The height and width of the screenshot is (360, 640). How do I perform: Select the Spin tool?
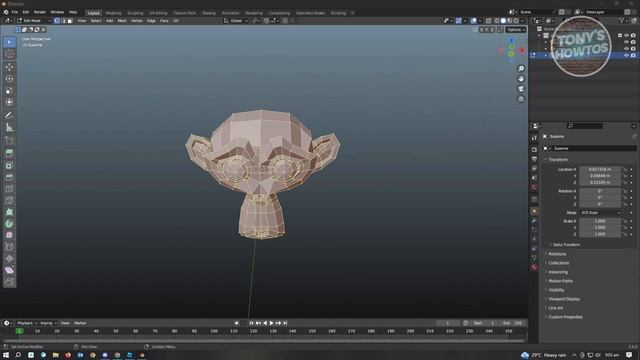[x=9, y=224]
